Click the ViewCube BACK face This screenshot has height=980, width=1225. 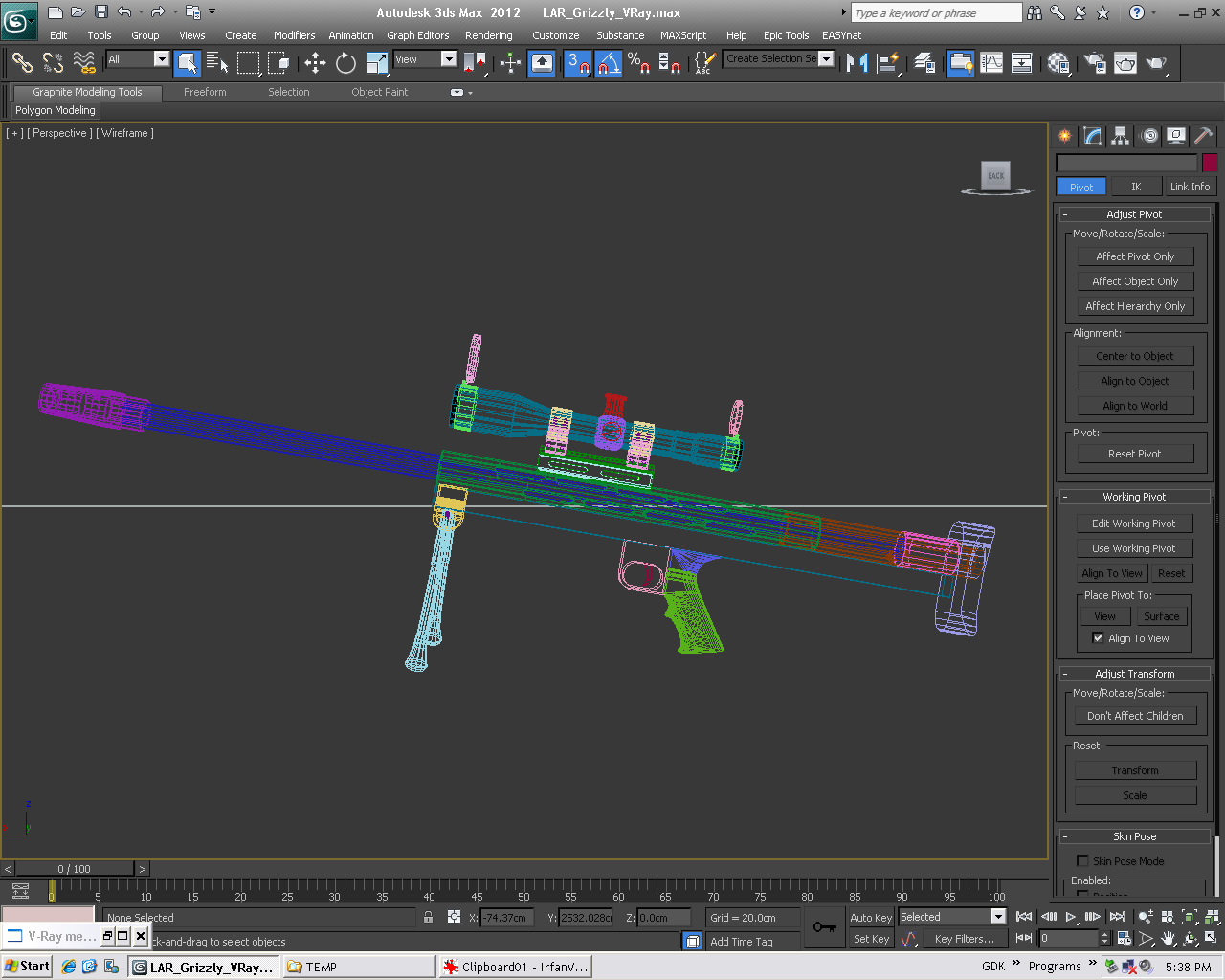(x=996, y=175)
